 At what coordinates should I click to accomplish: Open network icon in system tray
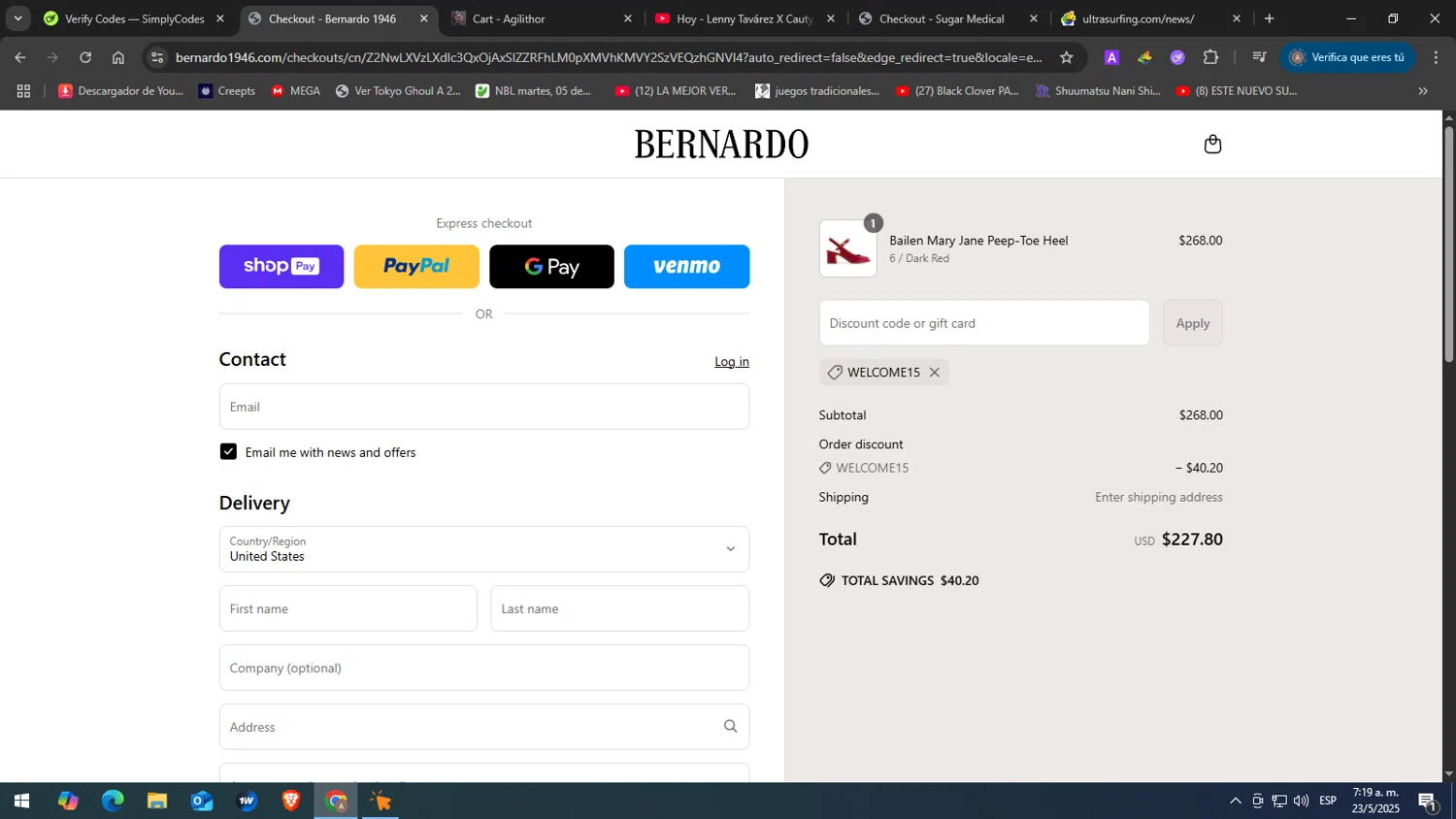click(1279, 802)
